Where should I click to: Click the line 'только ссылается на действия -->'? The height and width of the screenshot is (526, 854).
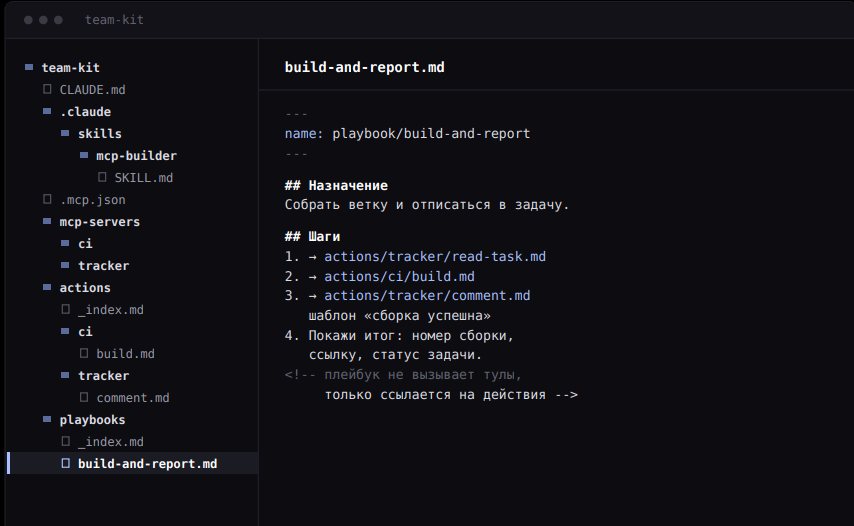click(451, 395)
